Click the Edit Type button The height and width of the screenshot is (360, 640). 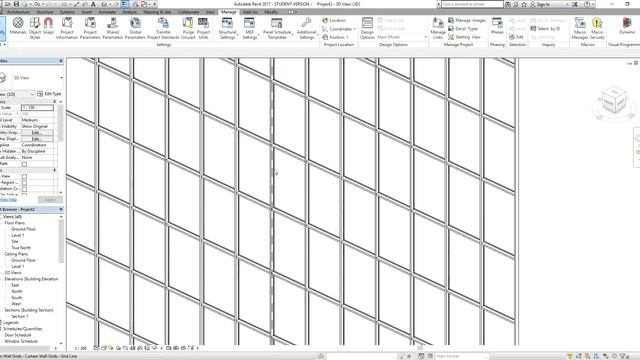coord(49,94)
